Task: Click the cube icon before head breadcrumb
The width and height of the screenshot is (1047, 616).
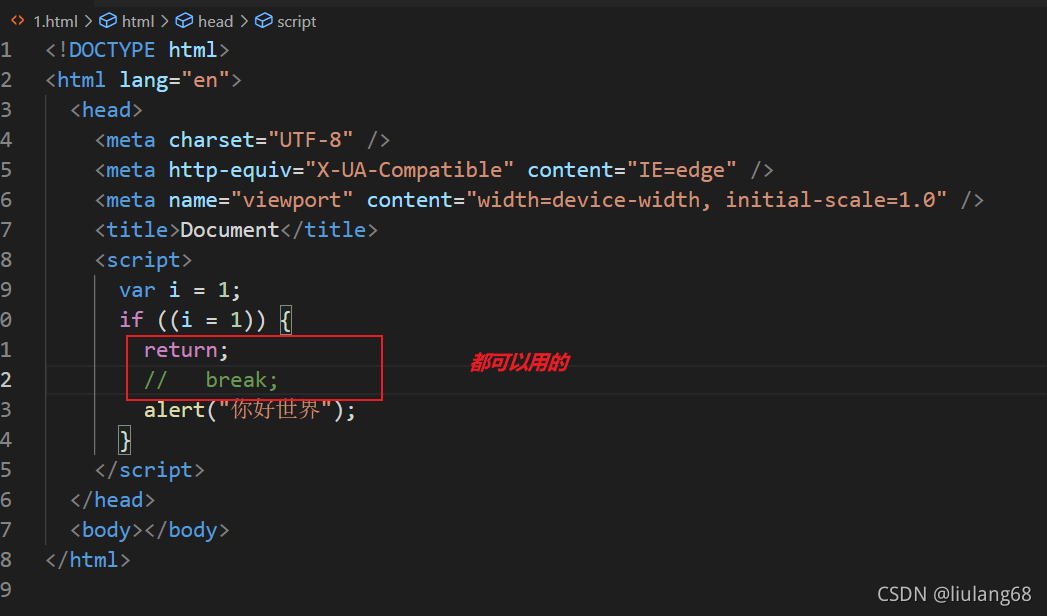Action: [x=184, y=21]
